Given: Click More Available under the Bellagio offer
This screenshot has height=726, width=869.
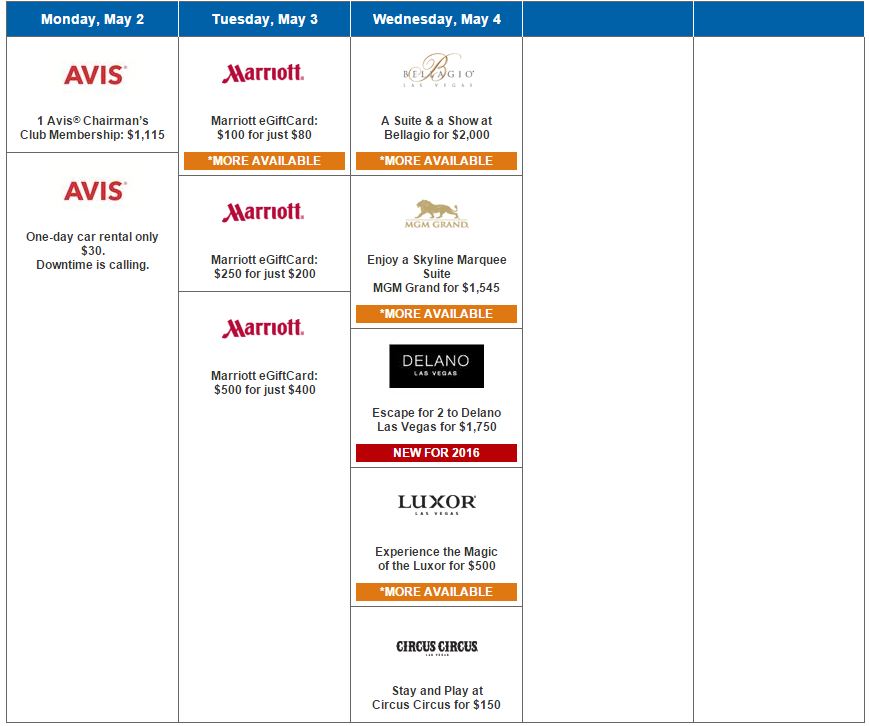Looking at the screenshot, I should pos(436,161).
